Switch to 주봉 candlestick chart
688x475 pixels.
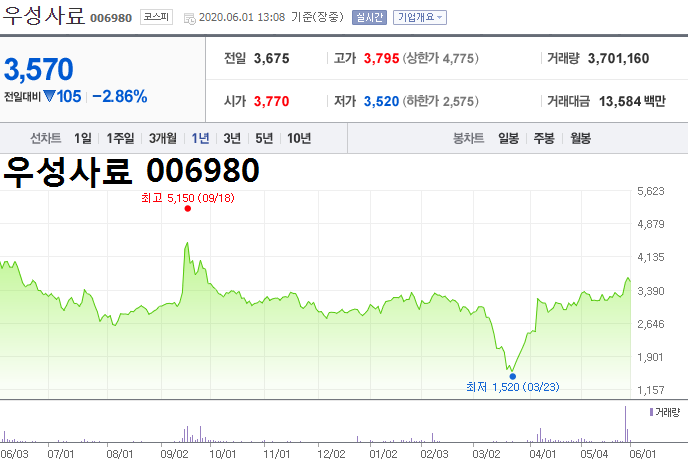click(544, 138)
